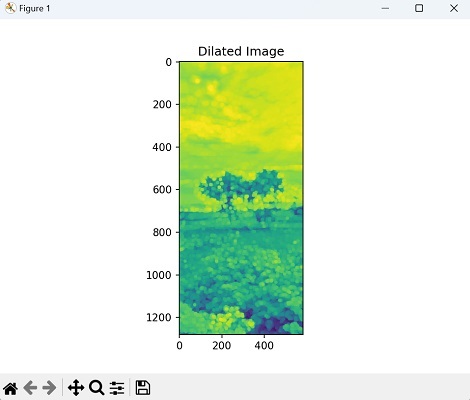Click the dilated image plot area
The image size is (470, 400).
[x=241, y=198]
